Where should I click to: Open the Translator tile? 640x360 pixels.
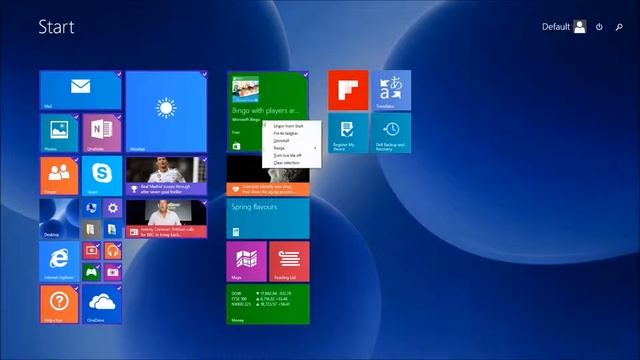[391, 90]
